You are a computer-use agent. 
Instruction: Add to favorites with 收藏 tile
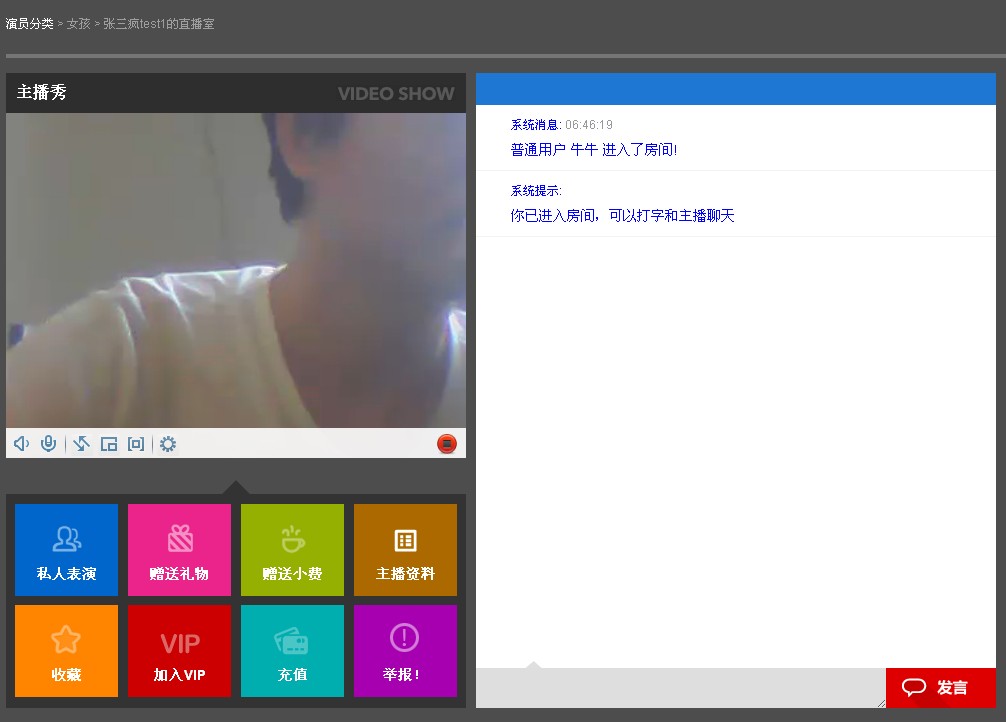click(x=67, y=651)
